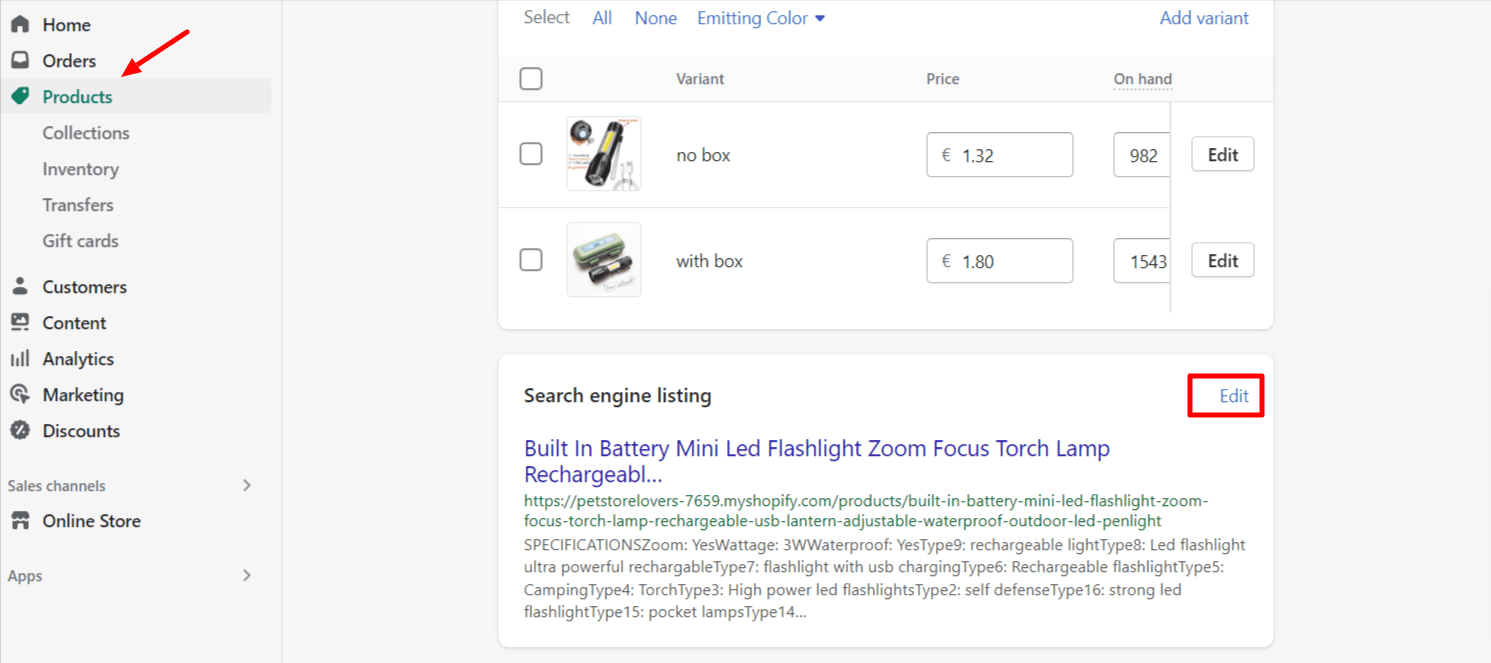
Task: Click the Home house icon
Action: (x=20, y=24)
